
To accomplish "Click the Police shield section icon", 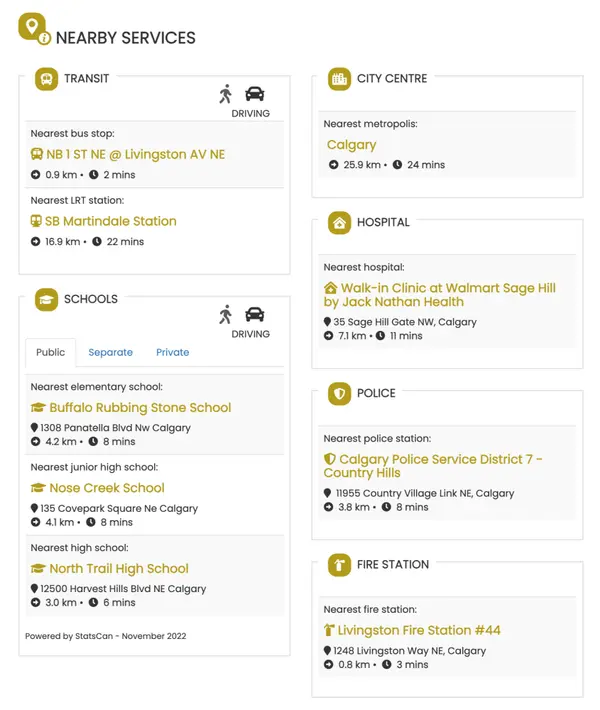I will (339, 394).
